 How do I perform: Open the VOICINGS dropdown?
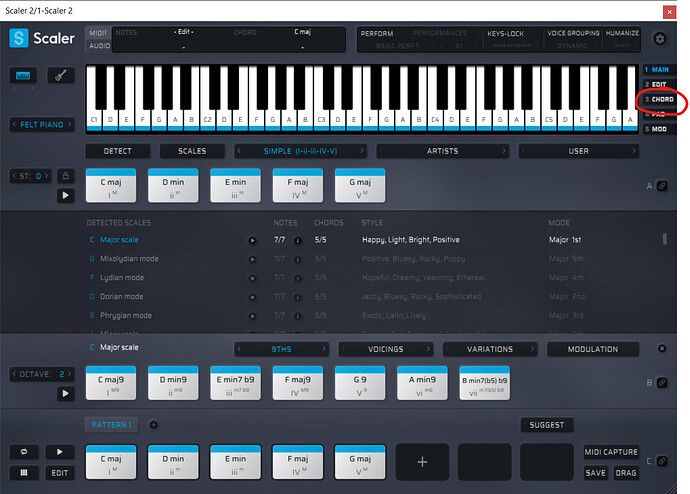(x=385, y=349)
